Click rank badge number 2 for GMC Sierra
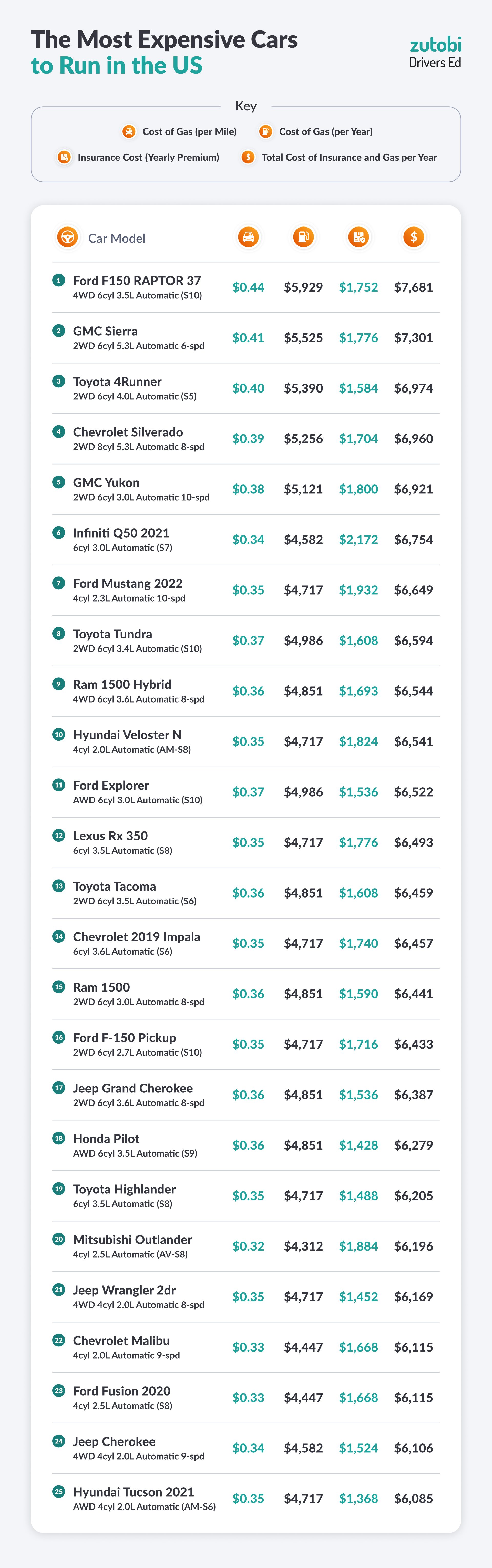 click(x=58, y=331)
